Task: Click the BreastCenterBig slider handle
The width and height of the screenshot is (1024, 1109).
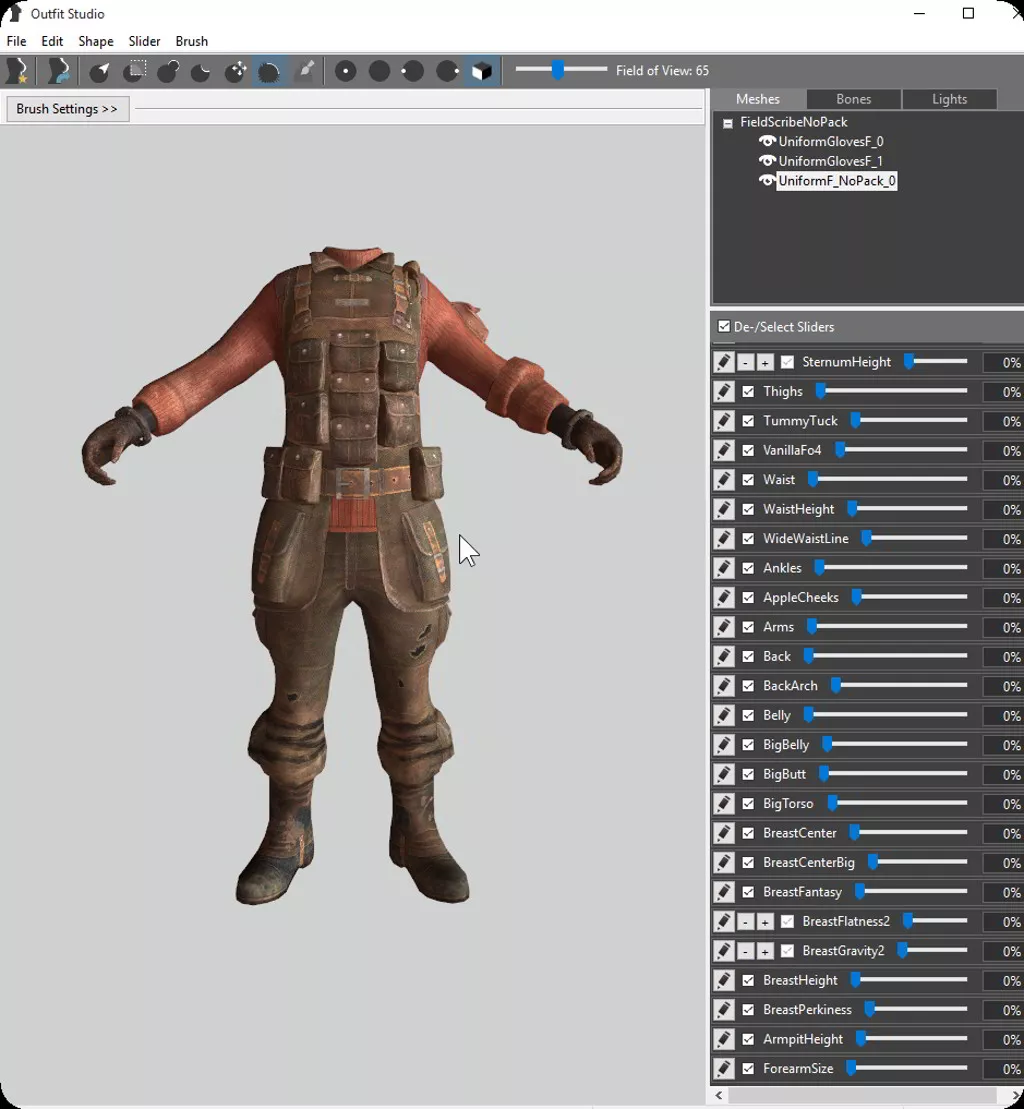Action: 873,863
